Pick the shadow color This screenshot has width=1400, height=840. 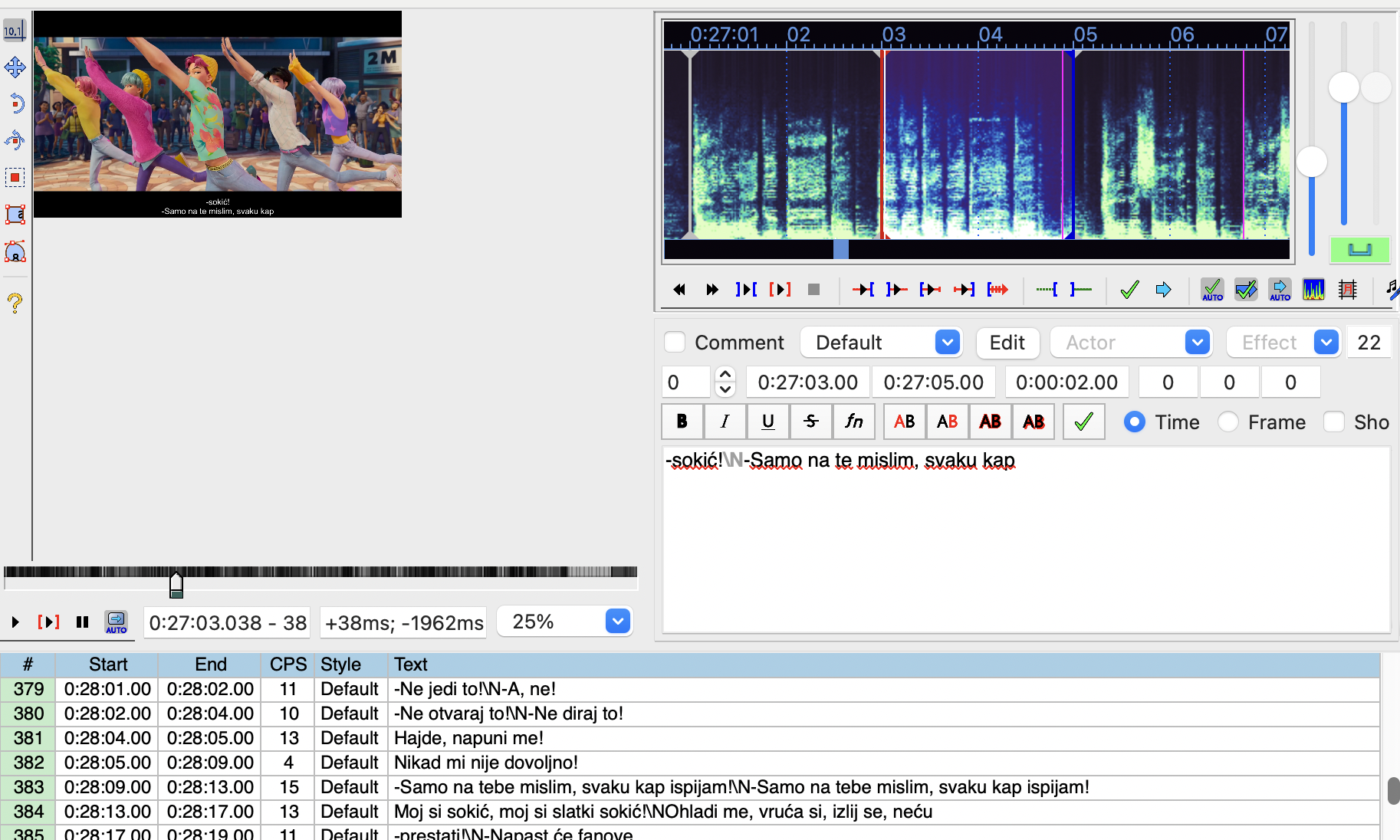(x=1034, y=422)
